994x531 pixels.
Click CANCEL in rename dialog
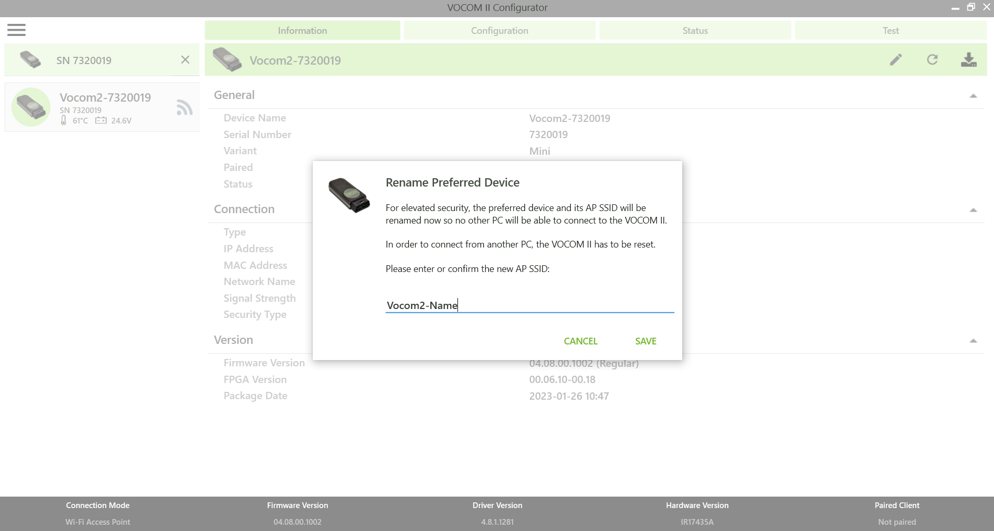pos(581,341)
